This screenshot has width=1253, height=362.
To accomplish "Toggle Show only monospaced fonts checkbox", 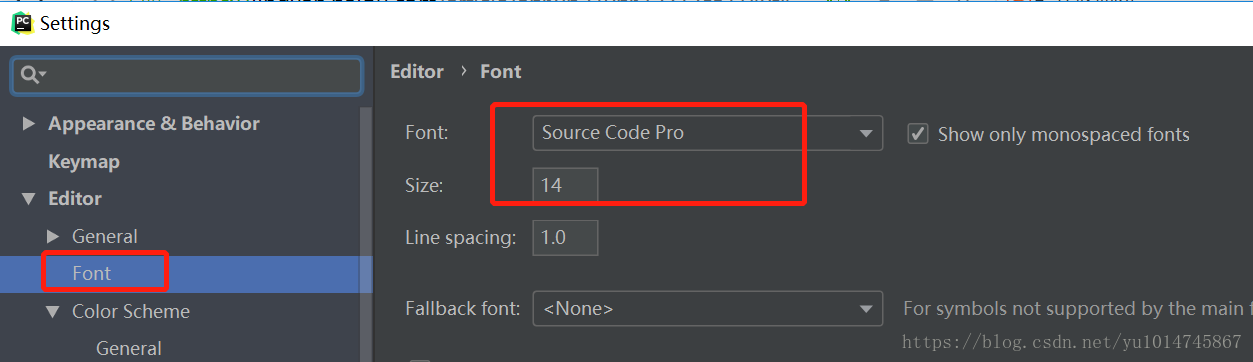I will point(917,133).
